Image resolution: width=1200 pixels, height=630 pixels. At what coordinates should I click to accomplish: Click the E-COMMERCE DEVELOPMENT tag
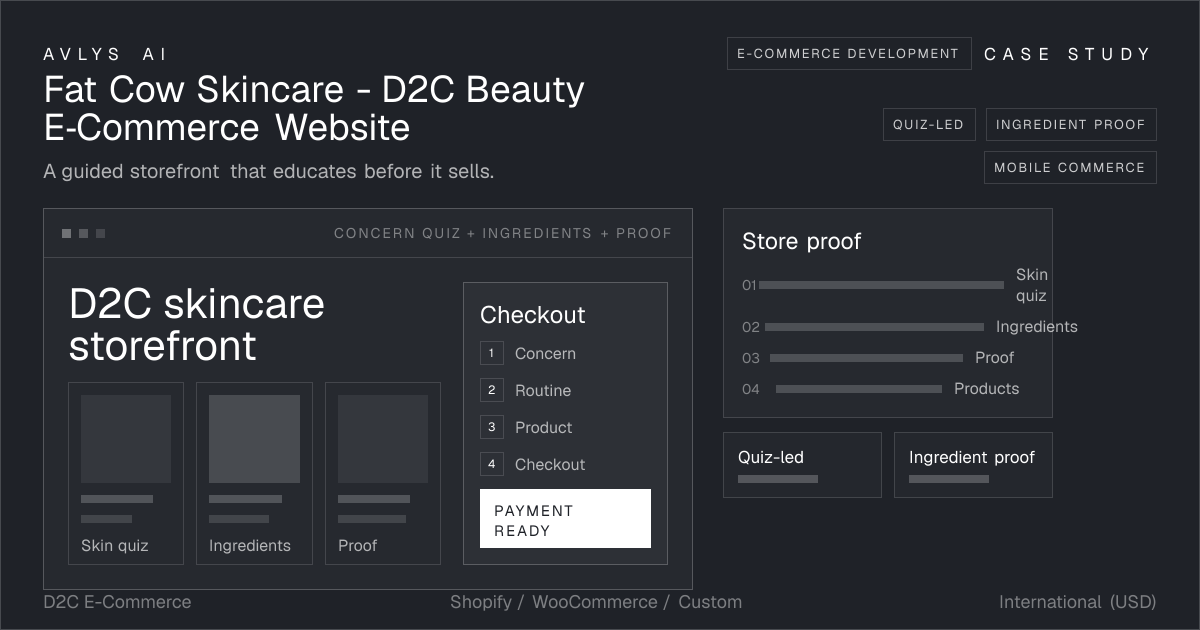coord(849,54)
